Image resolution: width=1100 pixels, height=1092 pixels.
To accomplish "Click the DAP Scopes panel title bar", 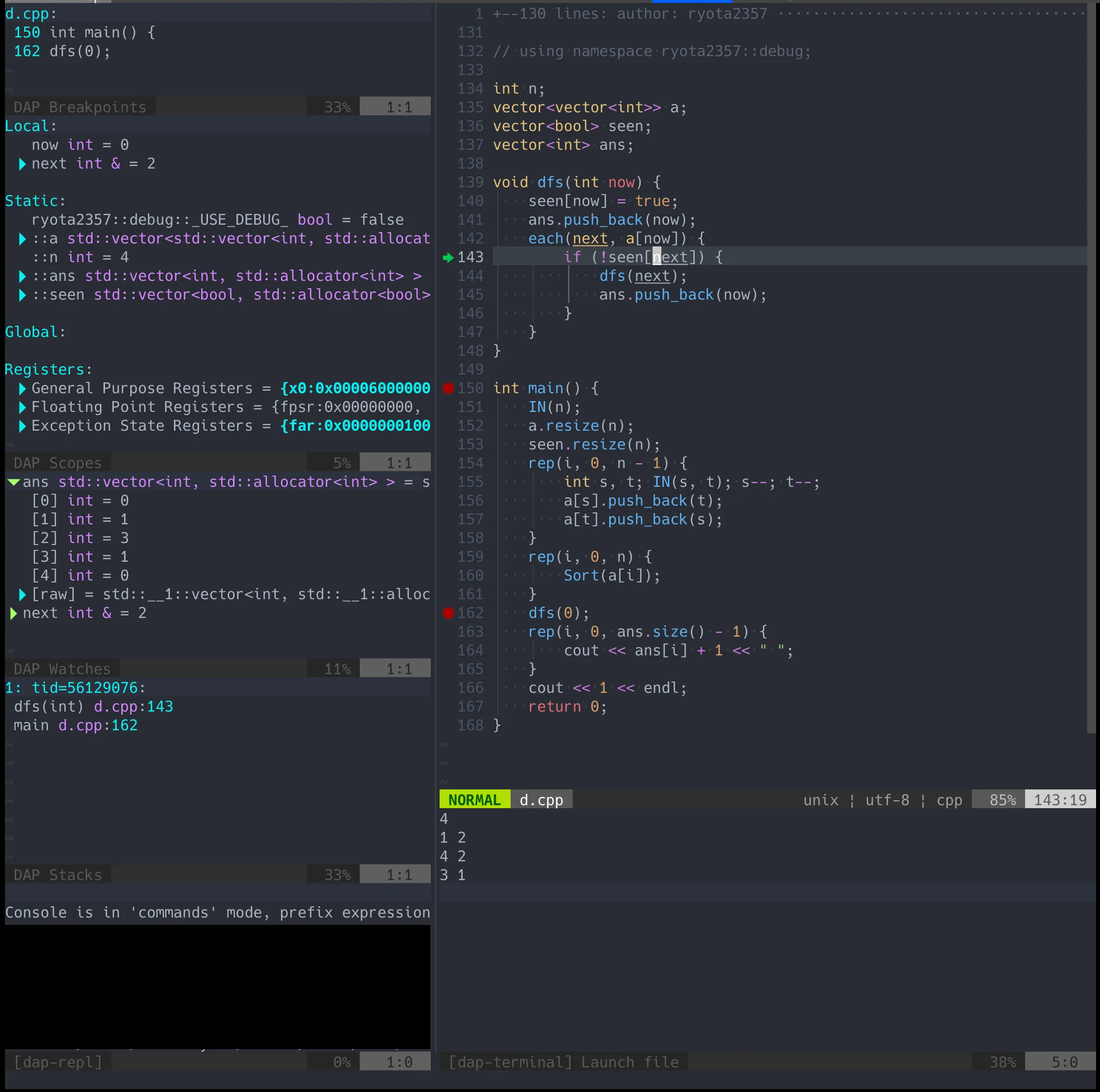I will (58, 463).
